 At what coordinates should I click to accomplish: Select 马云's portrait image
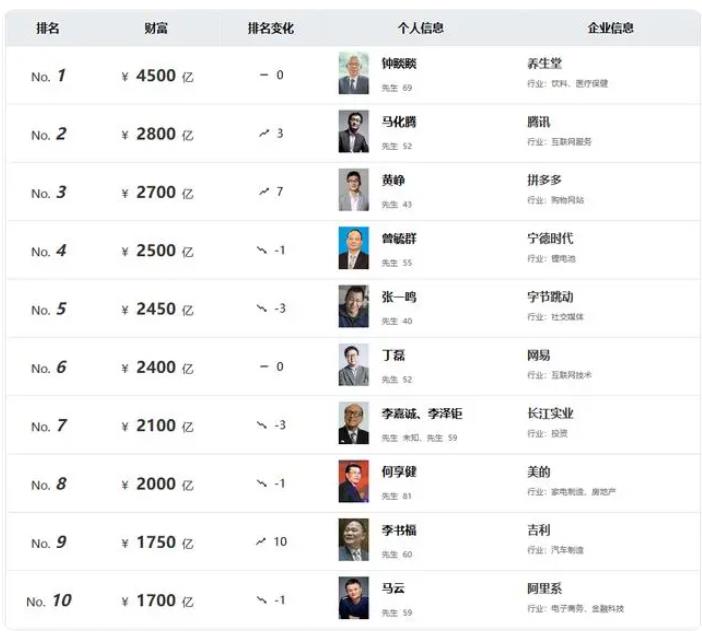[354, 598]
